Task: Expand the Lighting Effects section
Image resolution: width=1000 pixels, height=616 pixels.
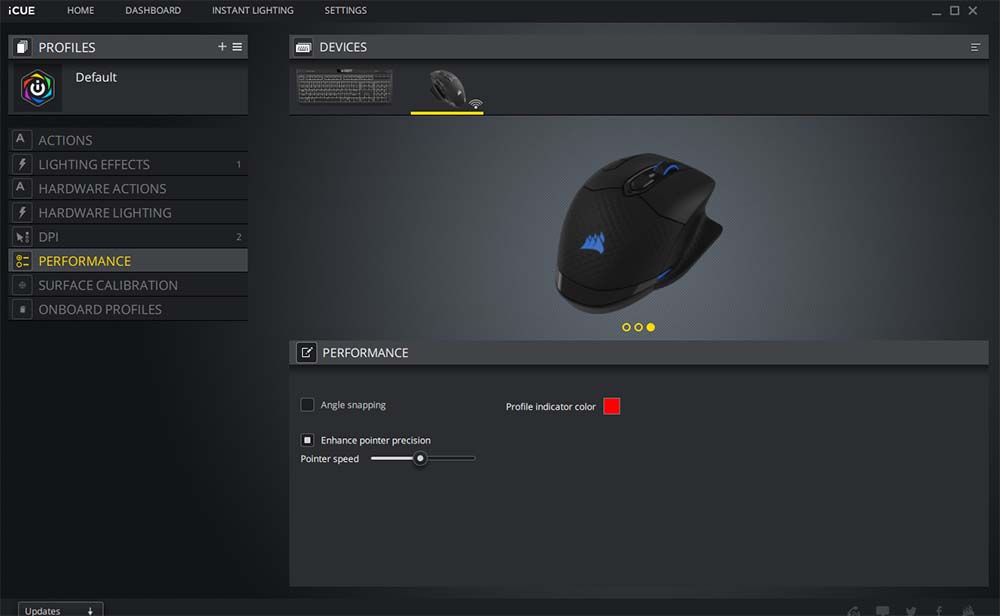Action: (x=94, y=165)
